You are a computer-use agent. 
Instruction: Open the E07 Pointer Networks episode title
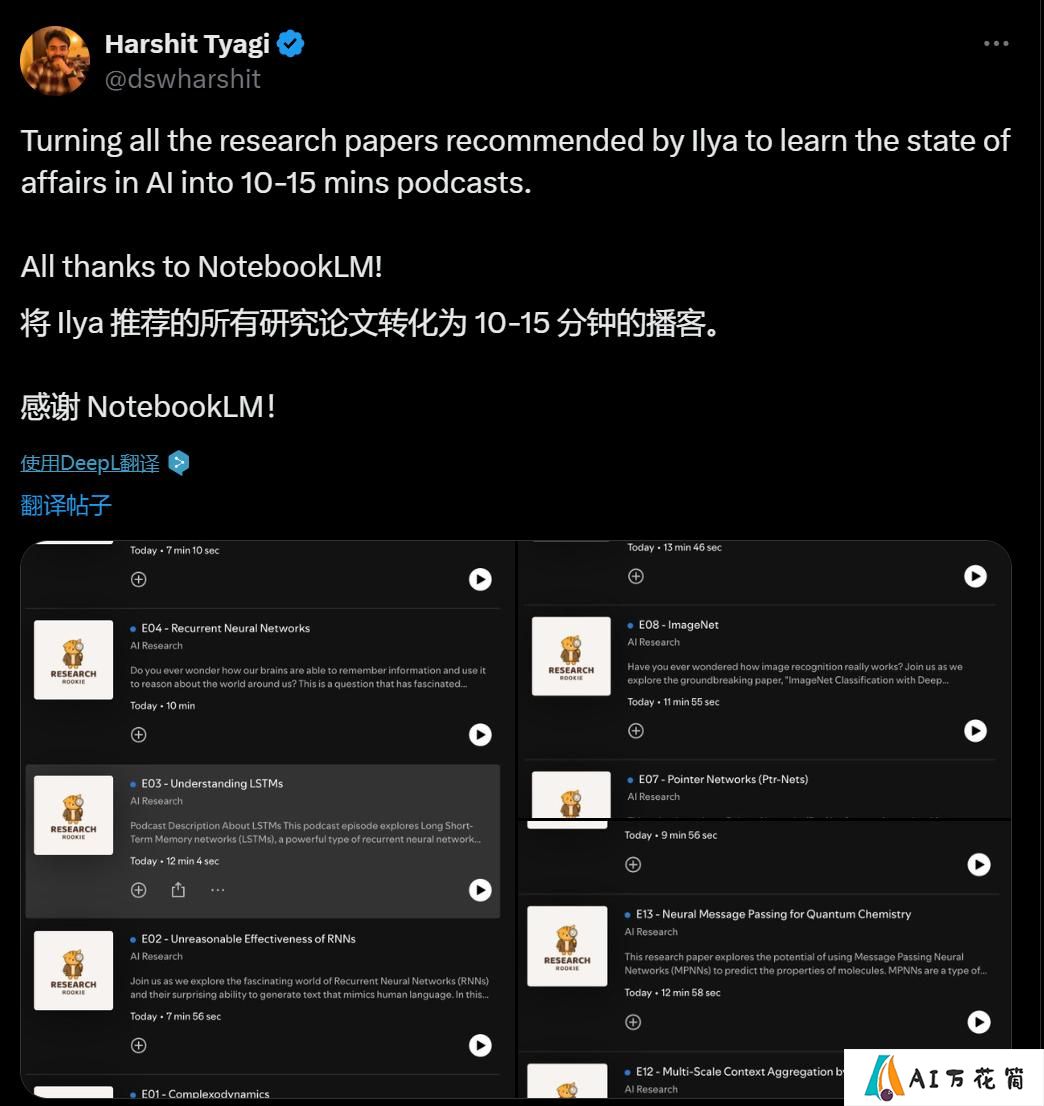click(723, 779)
